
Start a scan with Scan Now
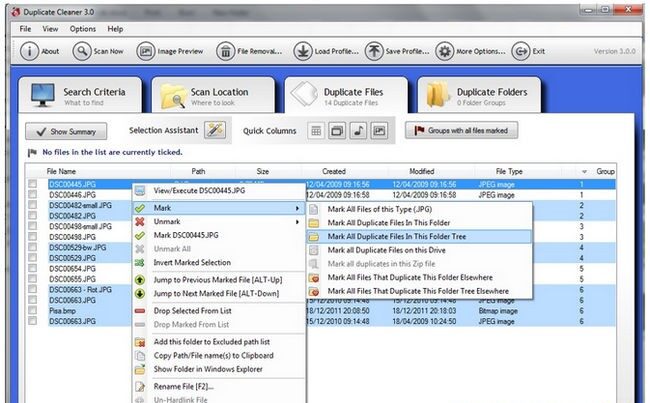point(98,51)
